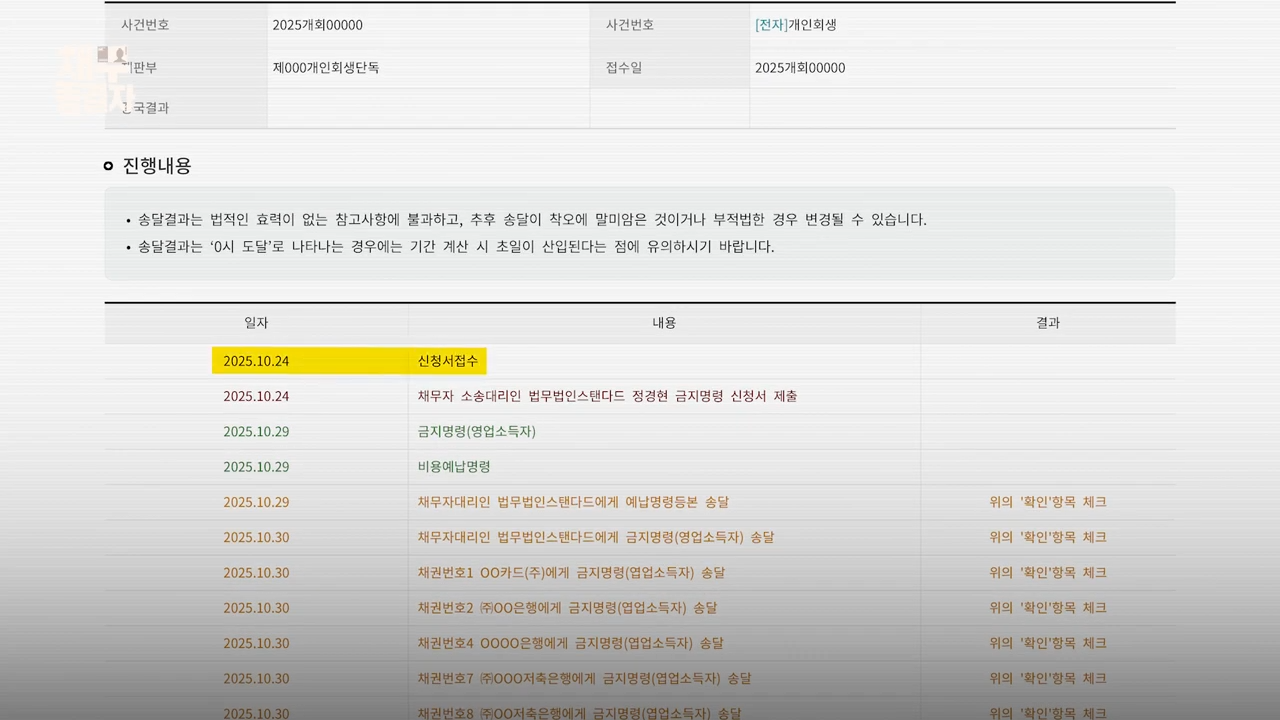This screenshot has width=1280, height=720.
Task: Select the 비용예납명령 entry
Action: [x=454, y=467]
